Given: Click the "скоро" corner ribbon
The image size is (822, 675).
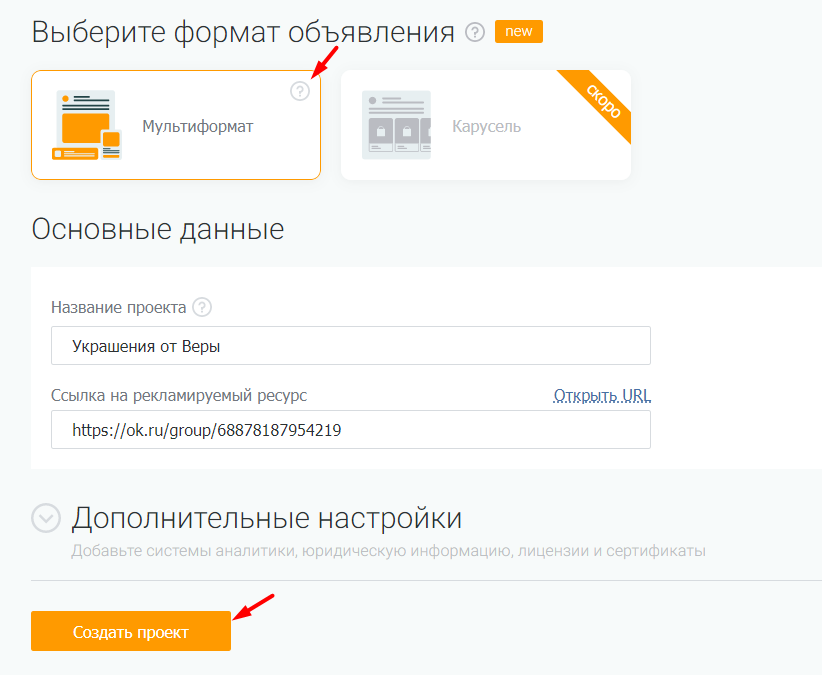Looking at the screenshot, I should 602,100.
